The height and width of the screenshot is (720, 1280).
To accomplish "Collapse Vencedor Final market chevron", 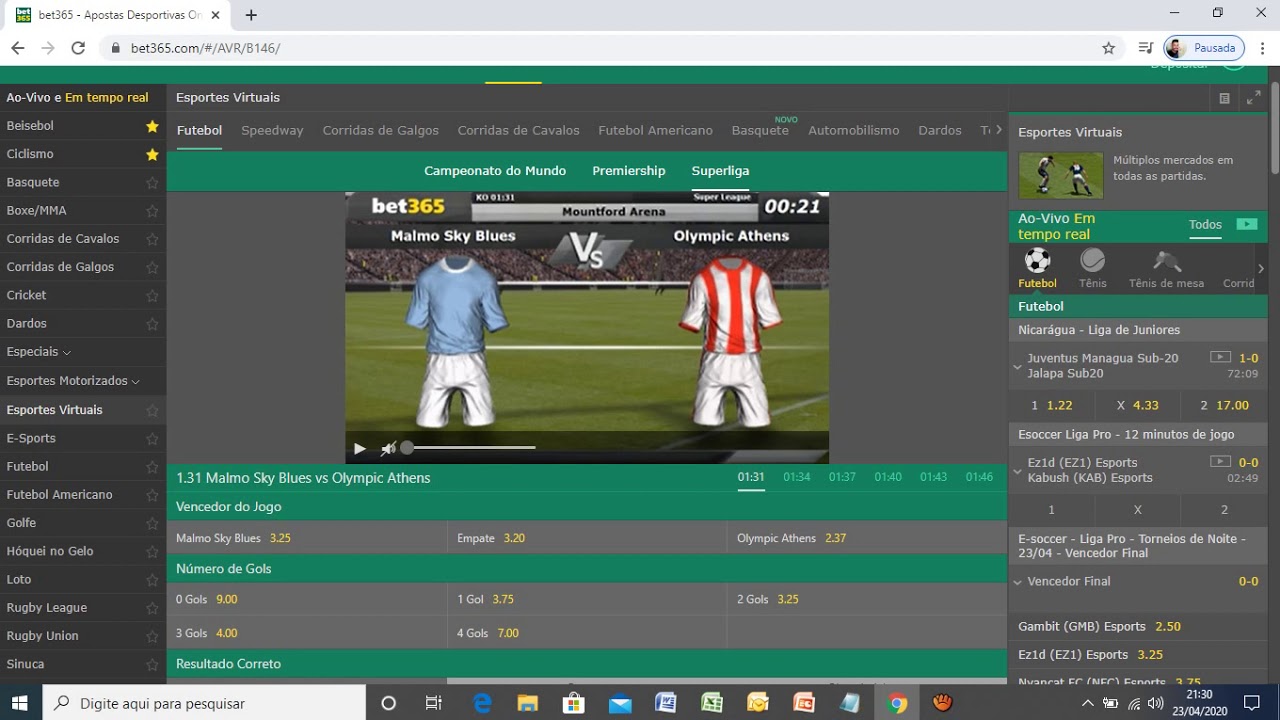I will [x=1017, y=582].
